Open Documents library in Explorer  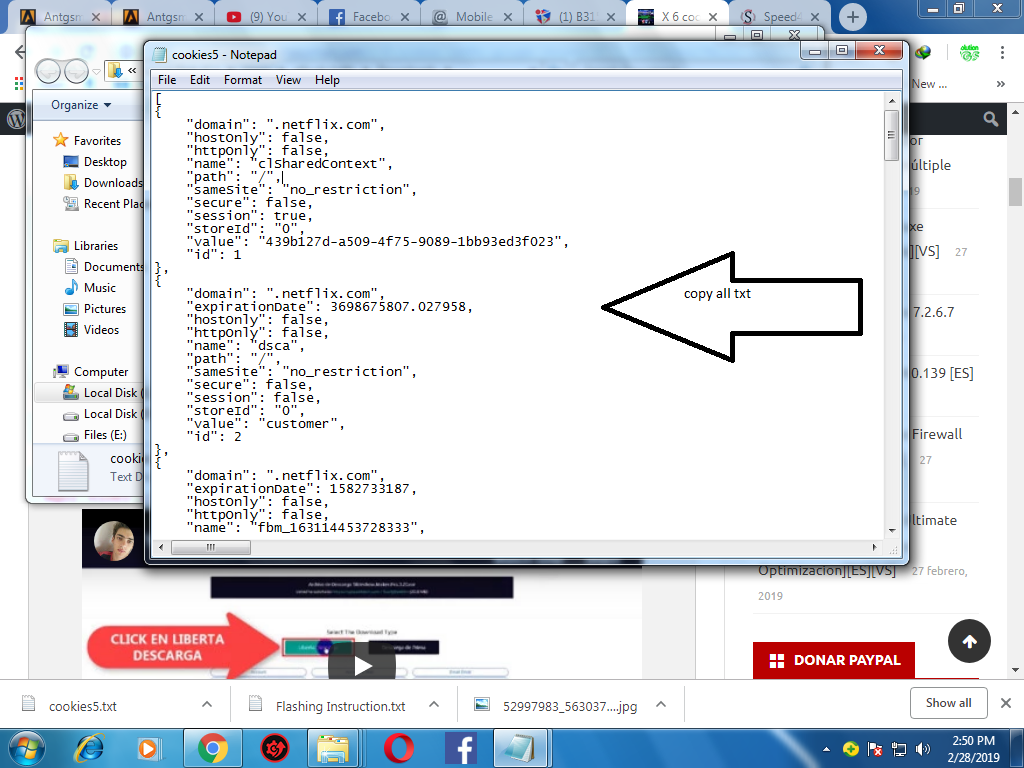103,266
